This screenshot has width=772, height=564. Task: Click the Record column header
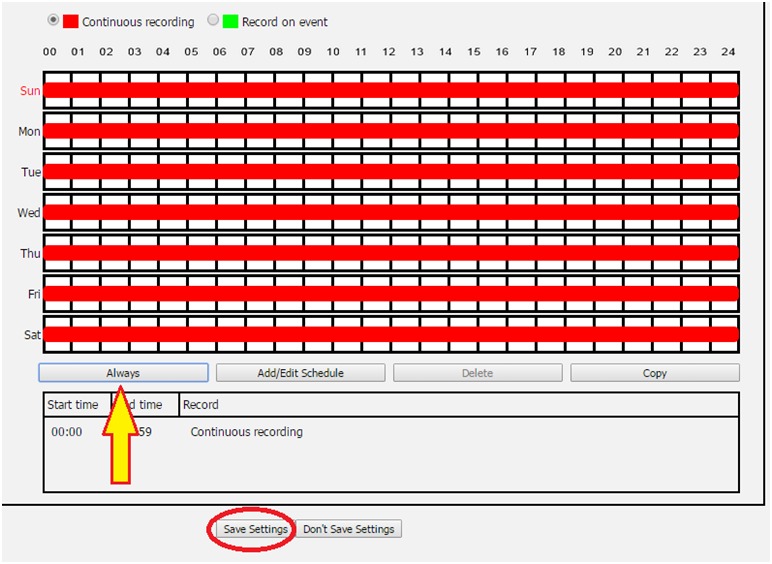pyautogui.click(x=200, y=405)
